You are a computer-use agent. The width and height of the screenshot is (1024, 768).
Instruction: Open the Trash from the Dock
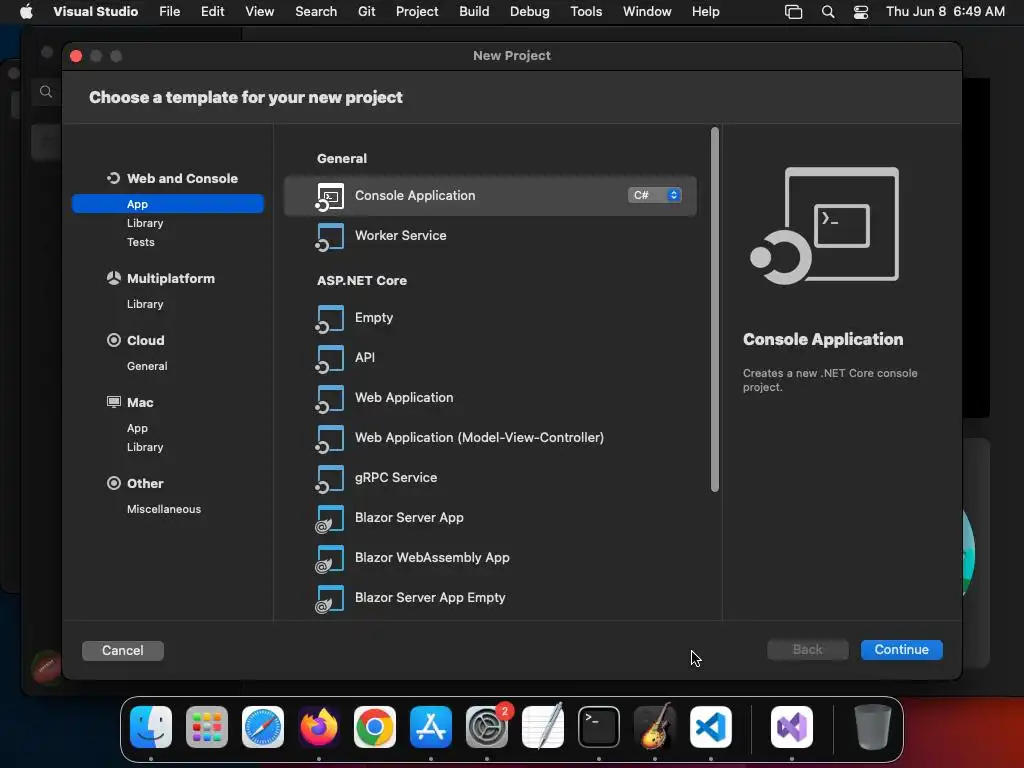872,727
